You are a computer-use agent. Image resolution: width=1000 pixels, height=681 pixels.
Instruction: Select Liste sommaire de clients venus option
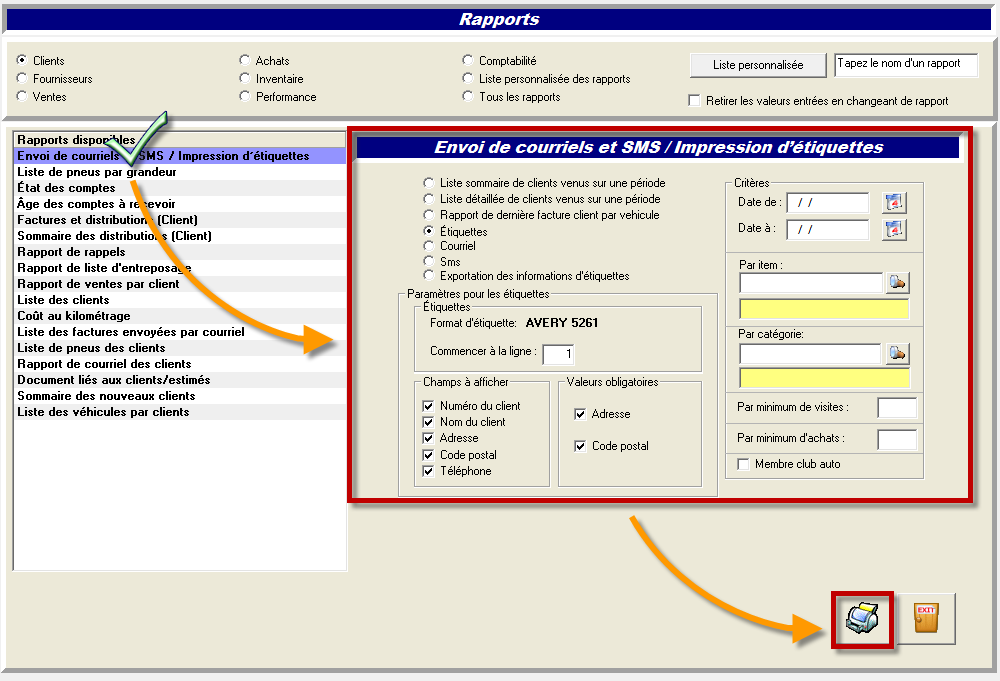(x=429, y=182)
